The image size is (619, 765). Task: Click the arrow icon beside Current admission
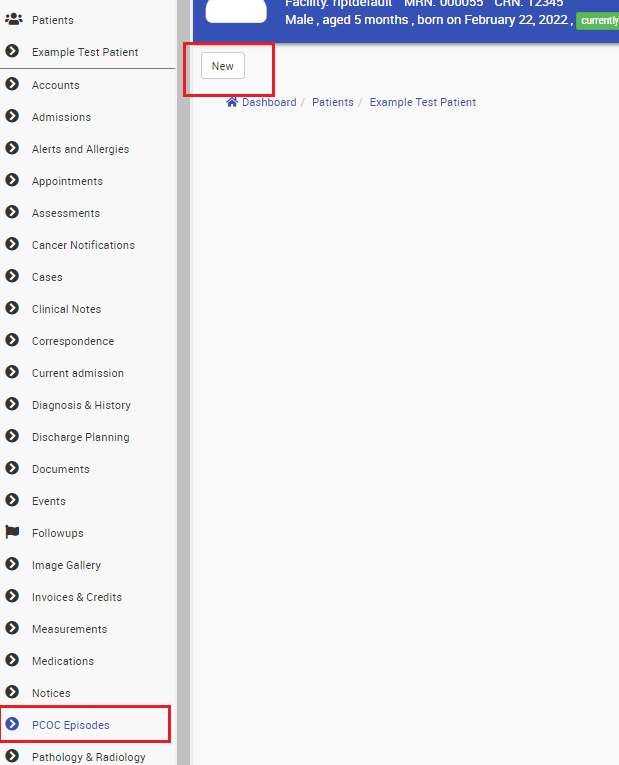[x=12, y=372]
